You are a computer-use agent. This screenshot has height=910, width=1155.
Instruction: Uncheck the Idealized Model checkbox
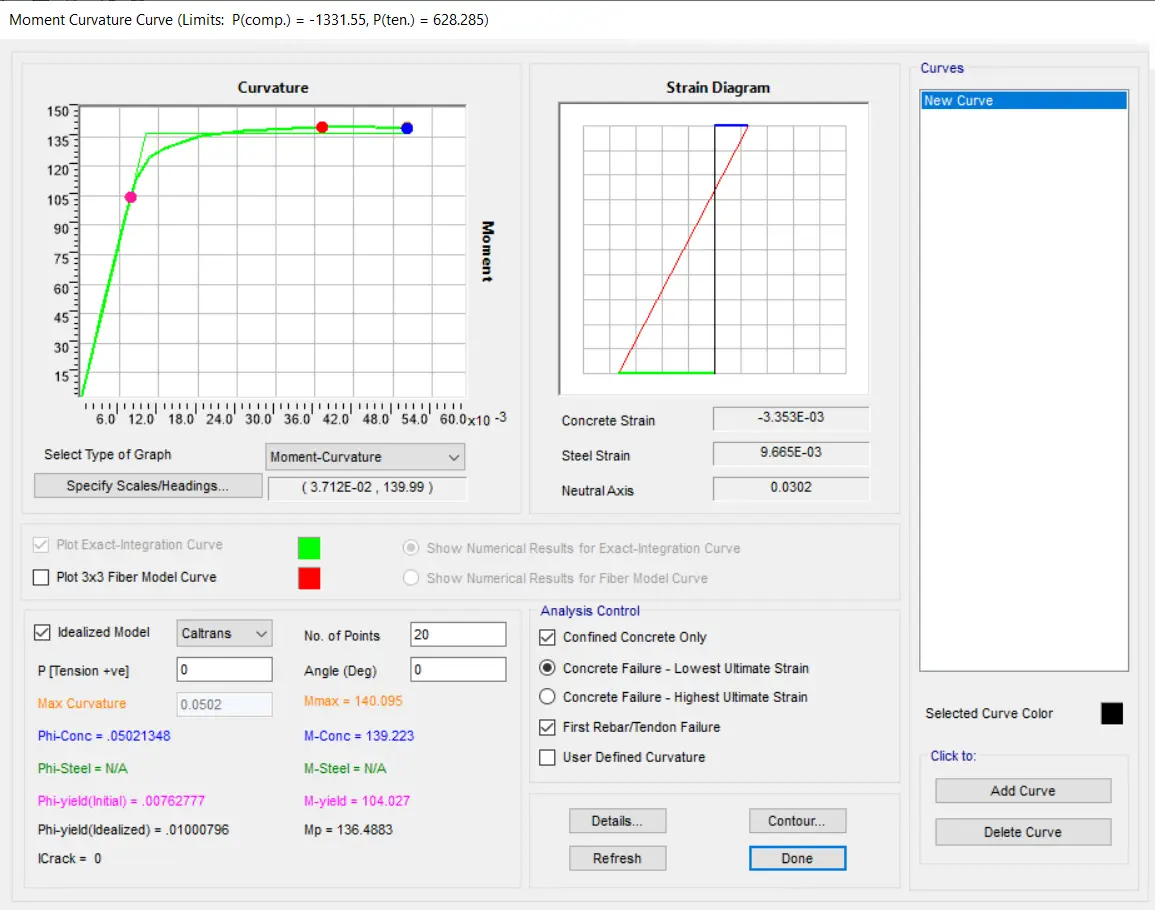click(42, 632)
